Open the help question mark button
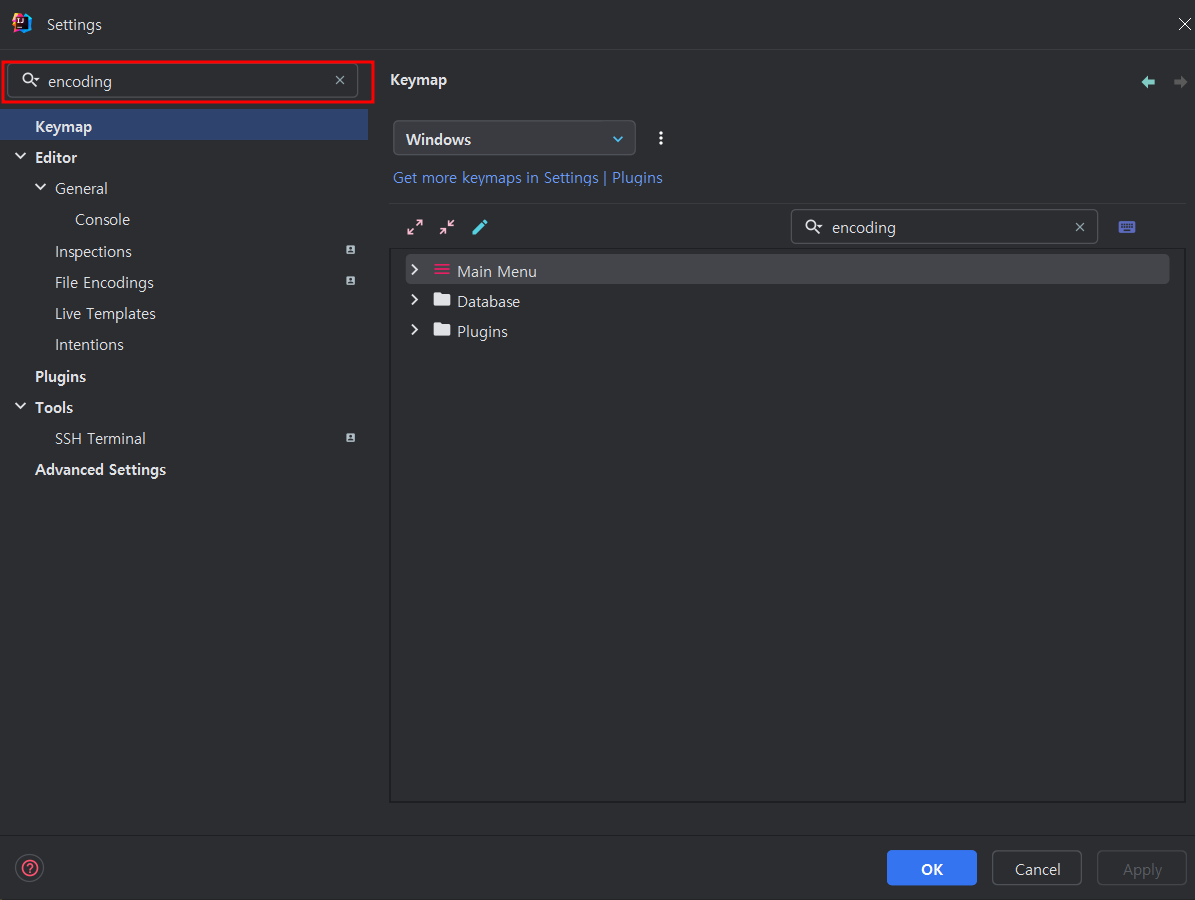Viewport: 1195px width, 900px height. click(x=30, y=868)
